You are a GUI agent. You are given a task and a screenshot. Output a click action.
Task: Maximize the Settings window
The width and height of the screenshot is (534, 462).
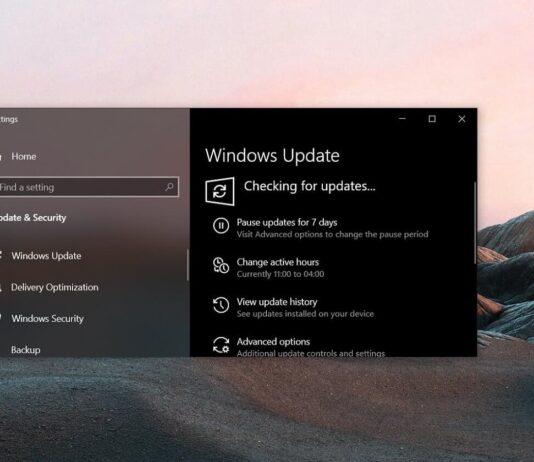click(x=432, y=118)
